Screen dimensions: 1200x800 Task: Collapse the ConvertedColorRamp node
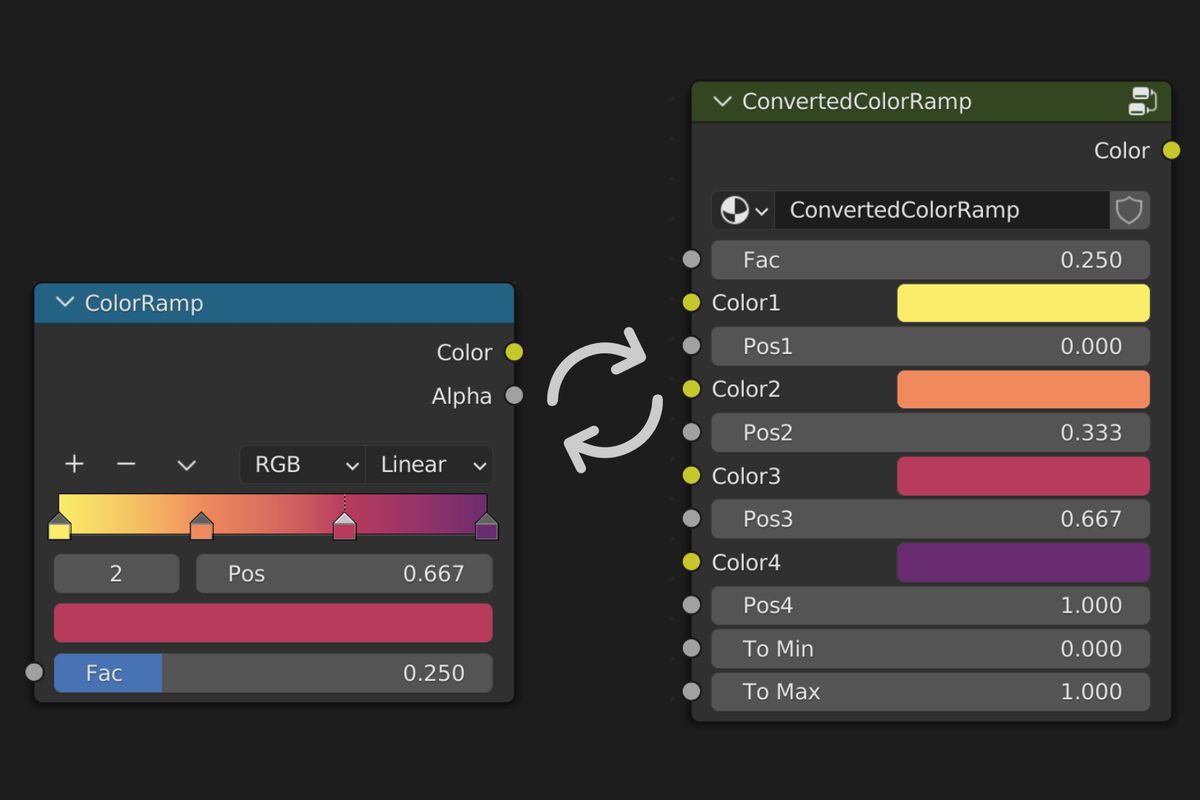pos(723,101)
